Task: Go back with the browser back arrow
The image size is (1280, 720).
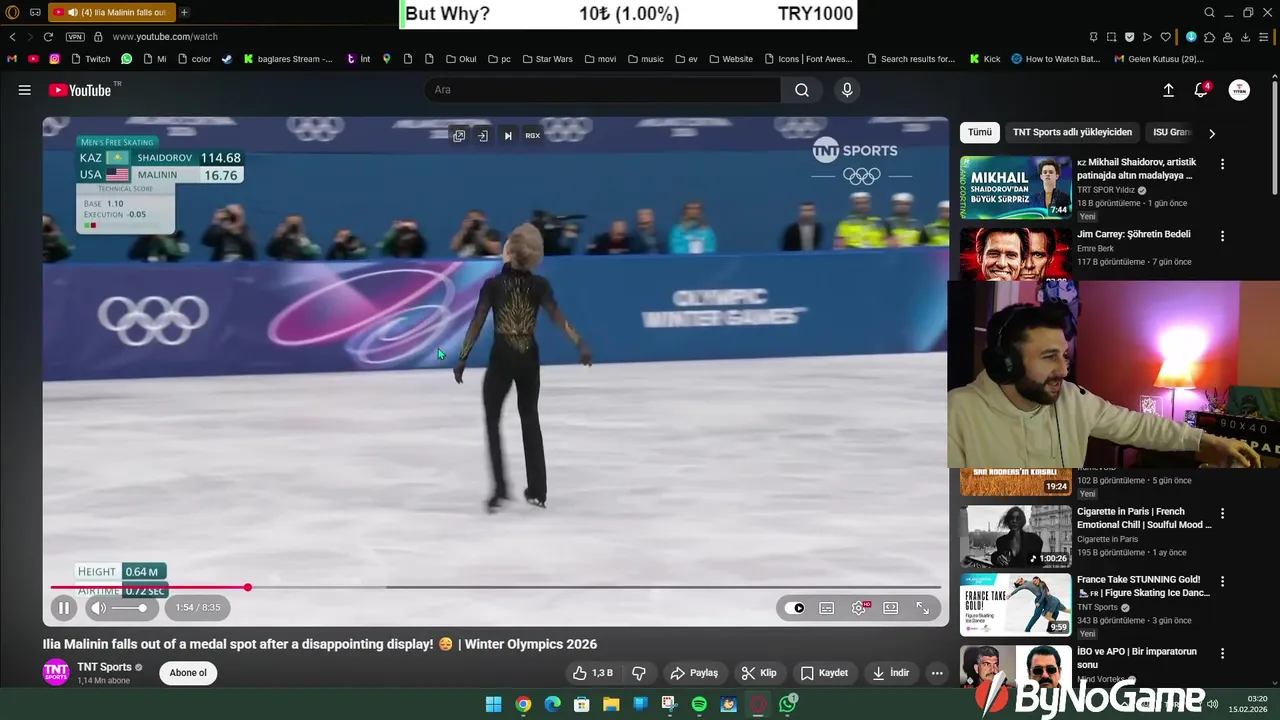Action: (x=12, y=37)
